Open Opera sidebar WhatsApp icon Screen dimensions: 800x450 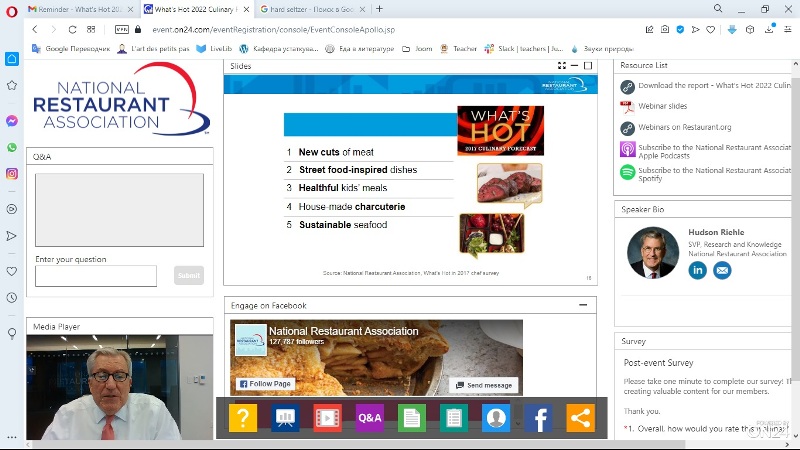tap(12, 147)
